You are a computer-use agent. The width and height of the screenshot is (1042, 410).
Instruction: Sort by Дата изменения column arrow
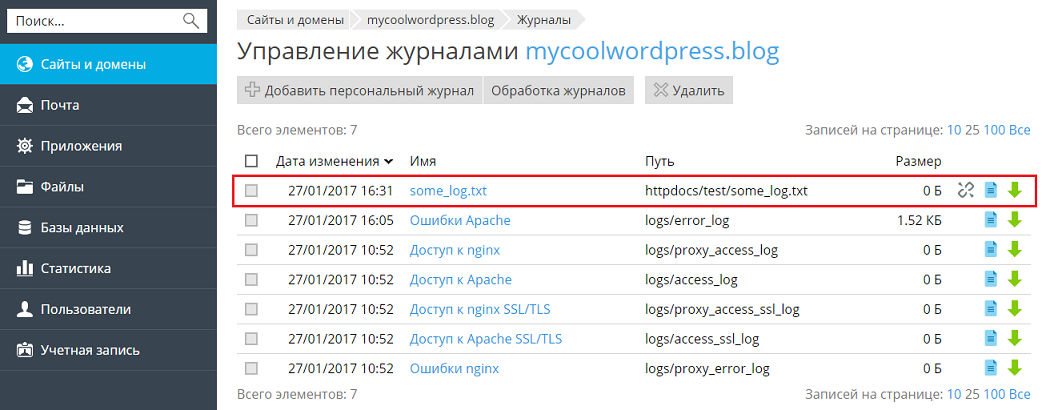[387, 161]
